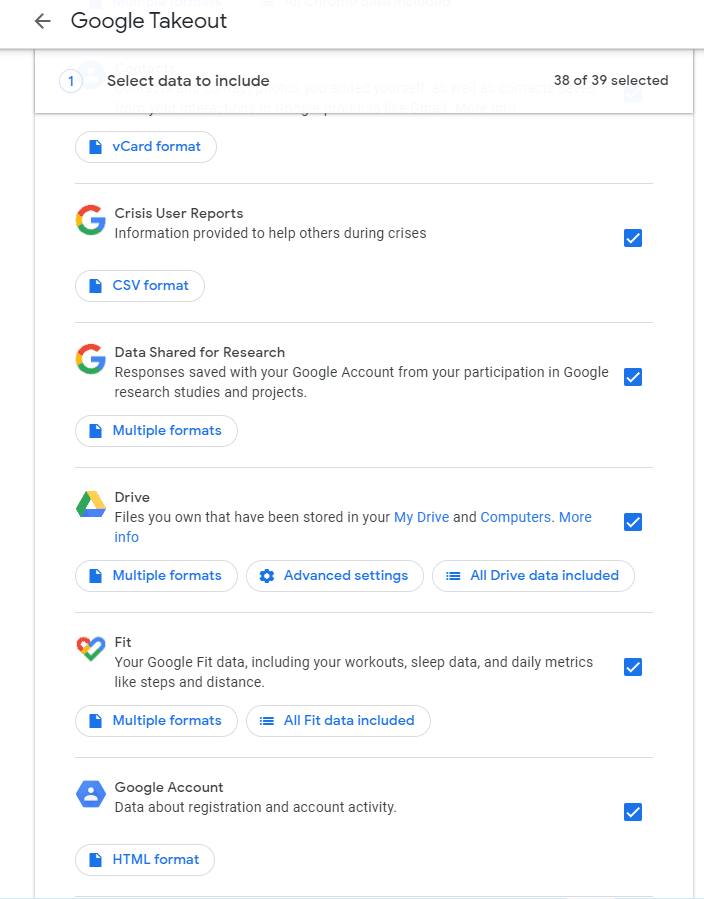The width and height of the screenshot is (704, 899).
Task: Click the Crisis User Reports Google logo
Action: [x=91, y=220]
